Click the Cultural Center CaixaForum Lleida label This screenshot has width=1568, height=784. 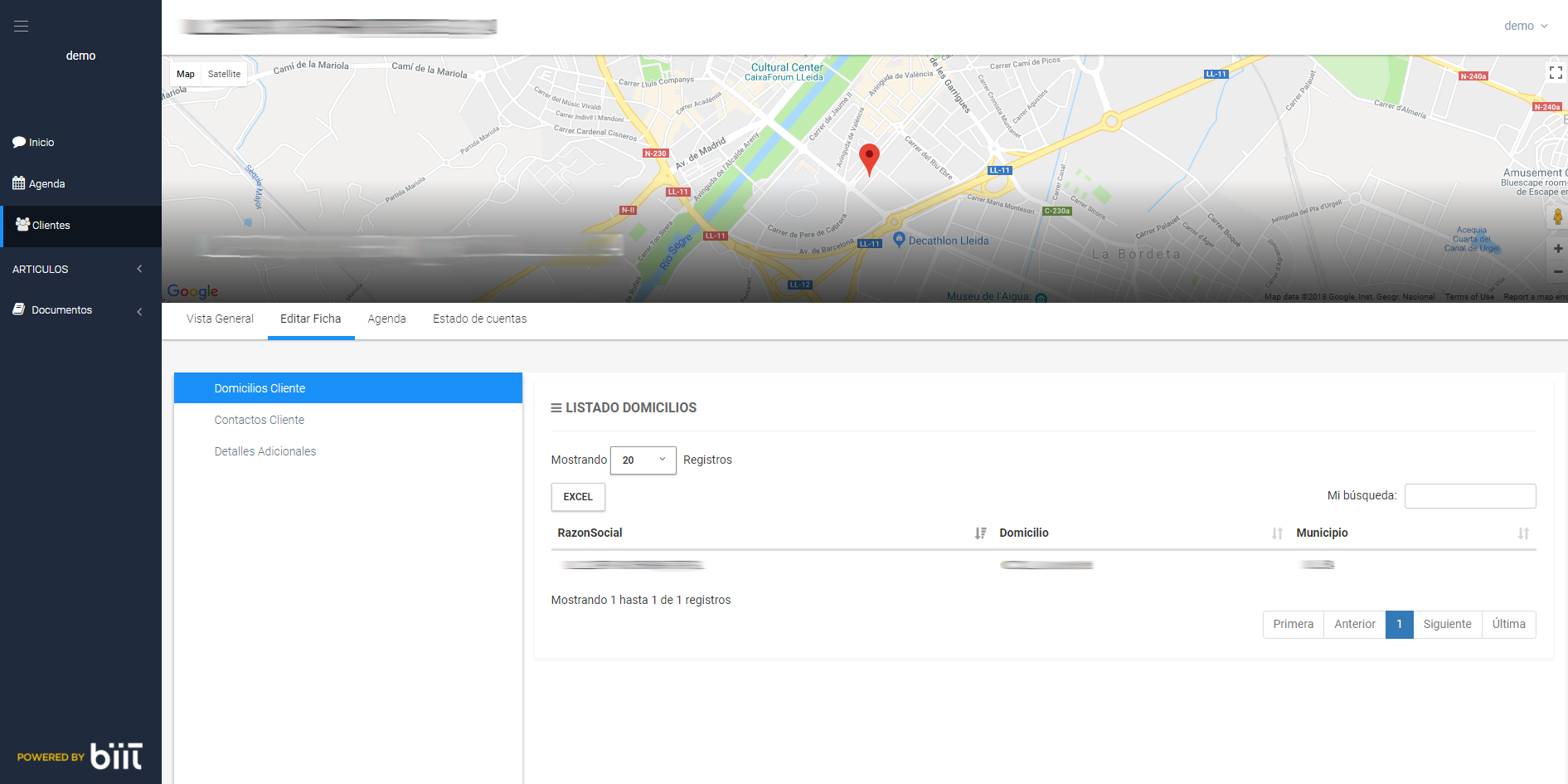click(x=786, y=72)
